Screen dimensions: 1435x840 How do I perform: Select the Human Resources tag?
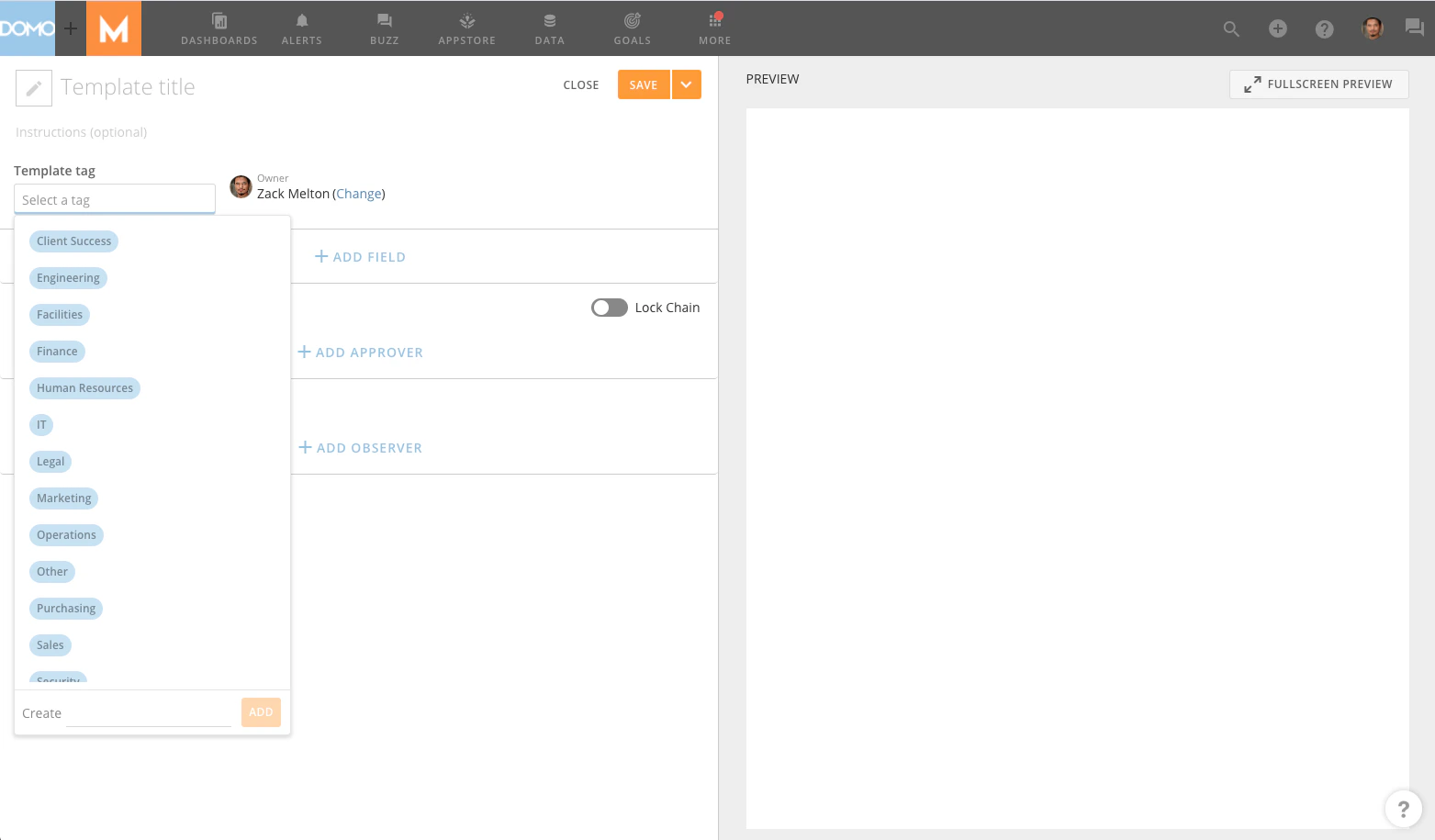tap(84, 388)
